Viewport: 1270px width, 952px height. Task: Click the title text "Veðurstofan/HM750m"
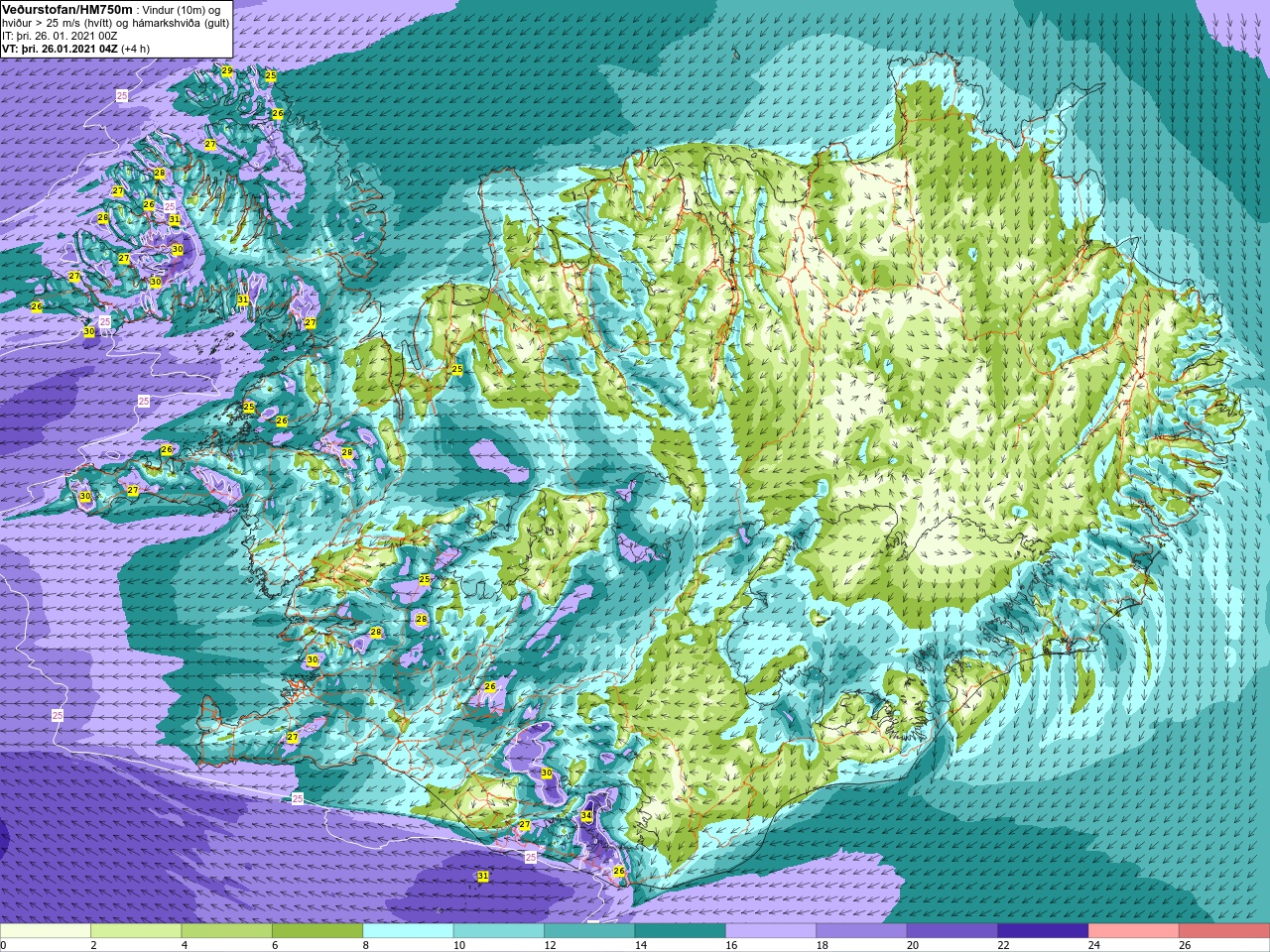tap(66, 9)
